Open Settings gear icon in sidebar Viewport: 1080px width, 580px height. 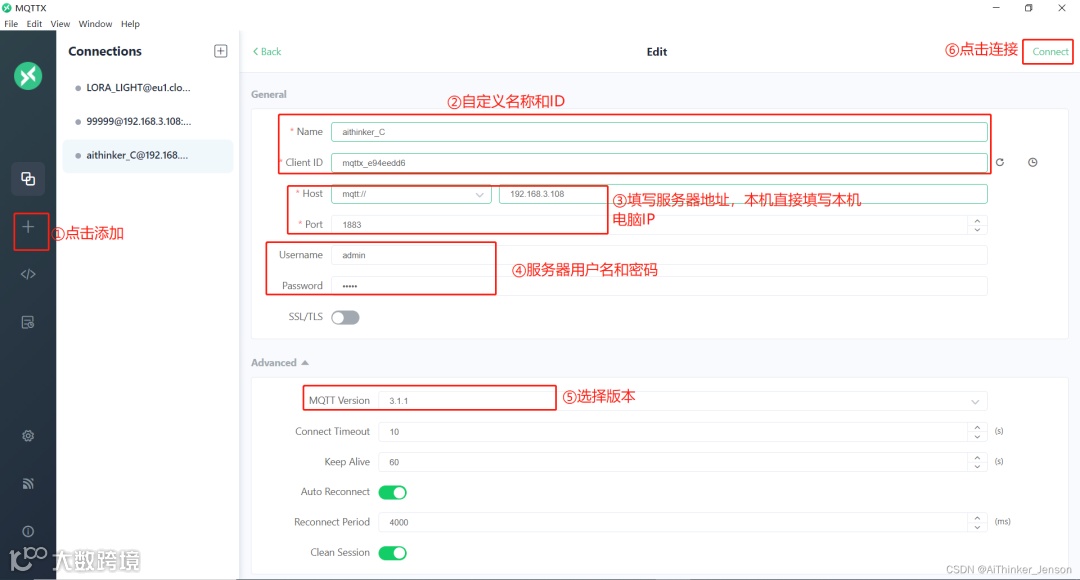(28, 435)
